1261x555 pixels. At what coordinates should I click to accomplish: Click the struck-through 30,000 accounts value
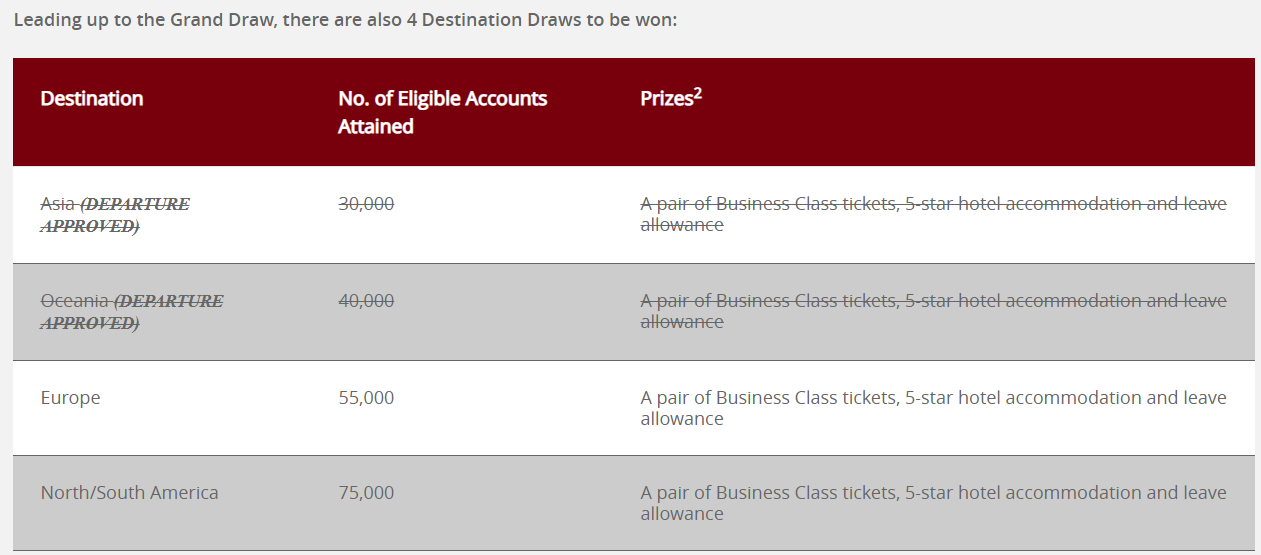coord(366,204)
